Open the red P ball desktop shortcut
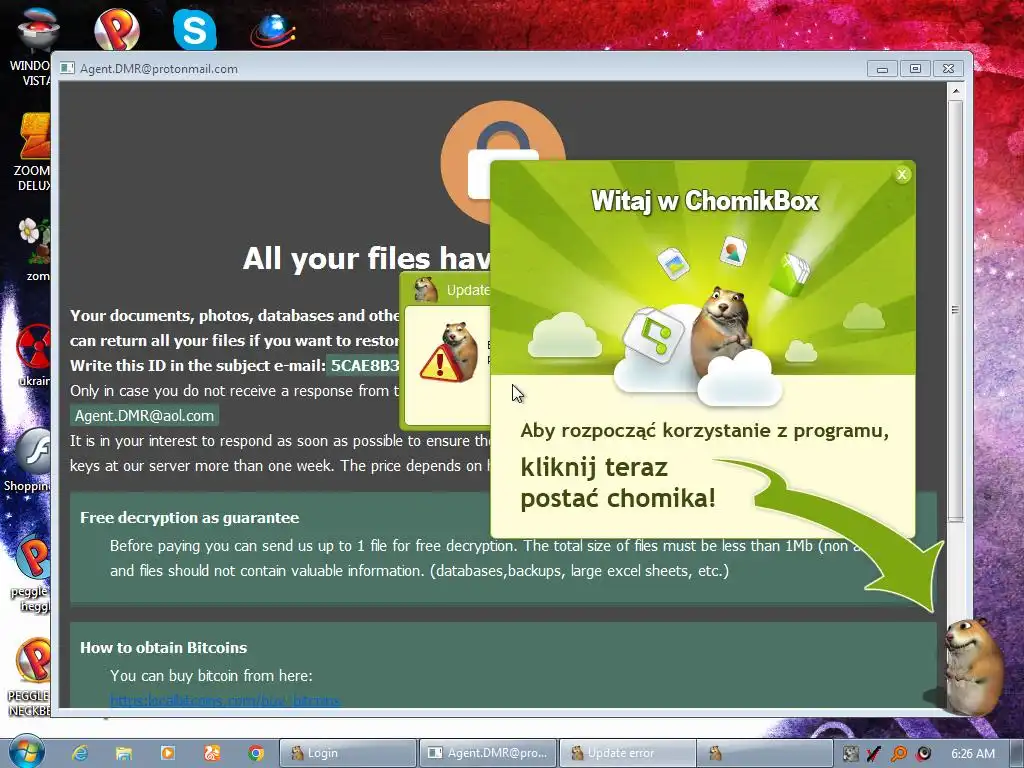Image resolution: width=1024 pixels, height=768 pixels. [x=117, y=29]
